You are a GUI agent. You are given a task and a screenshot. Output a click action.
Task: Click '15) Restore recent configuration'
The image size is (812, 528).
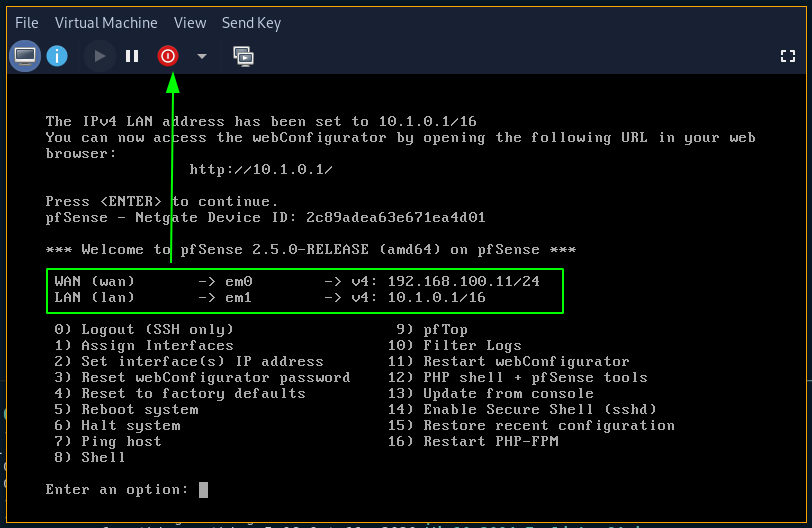point(531,426)
